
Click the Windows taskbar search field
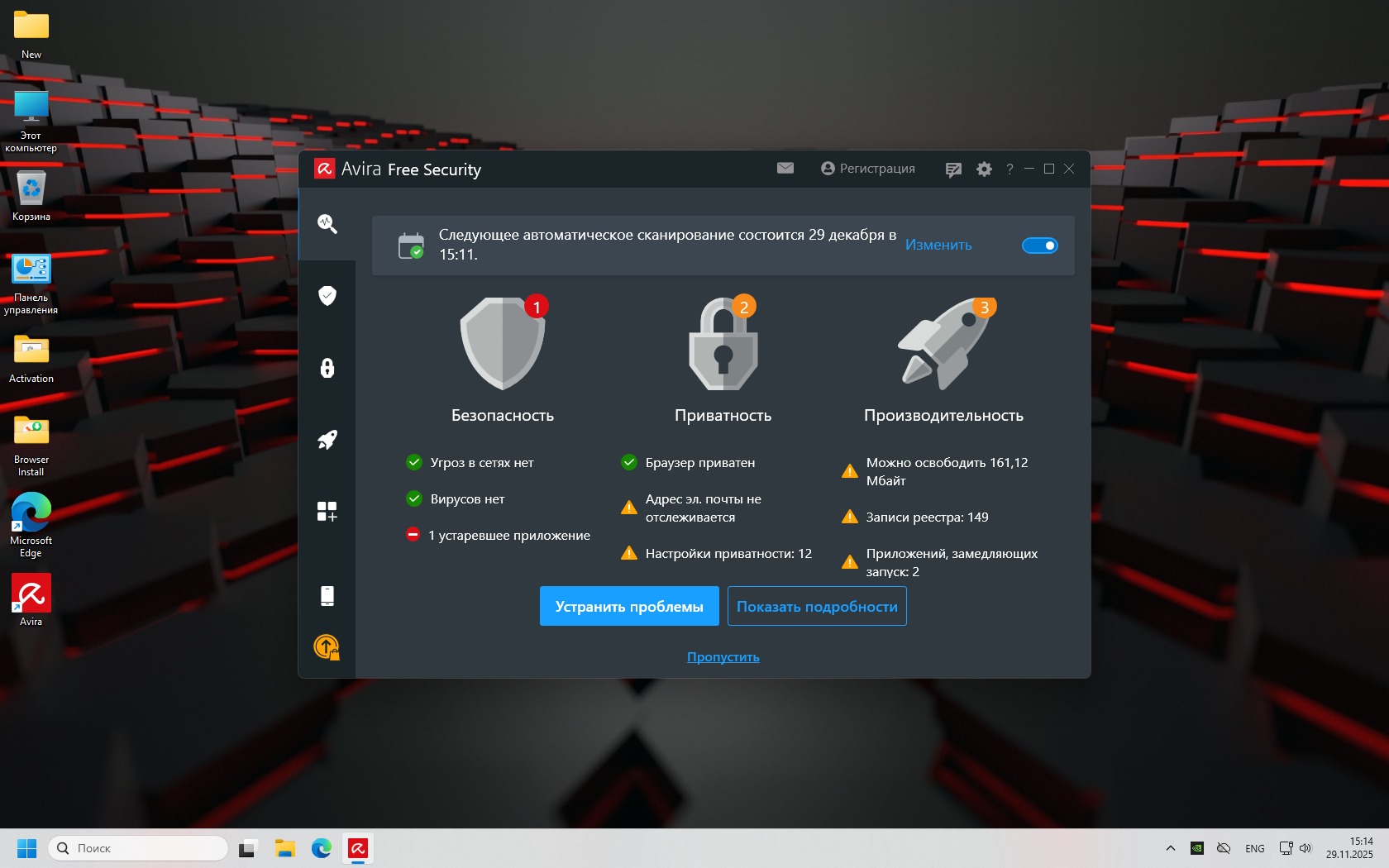click(x=138, y=848)
